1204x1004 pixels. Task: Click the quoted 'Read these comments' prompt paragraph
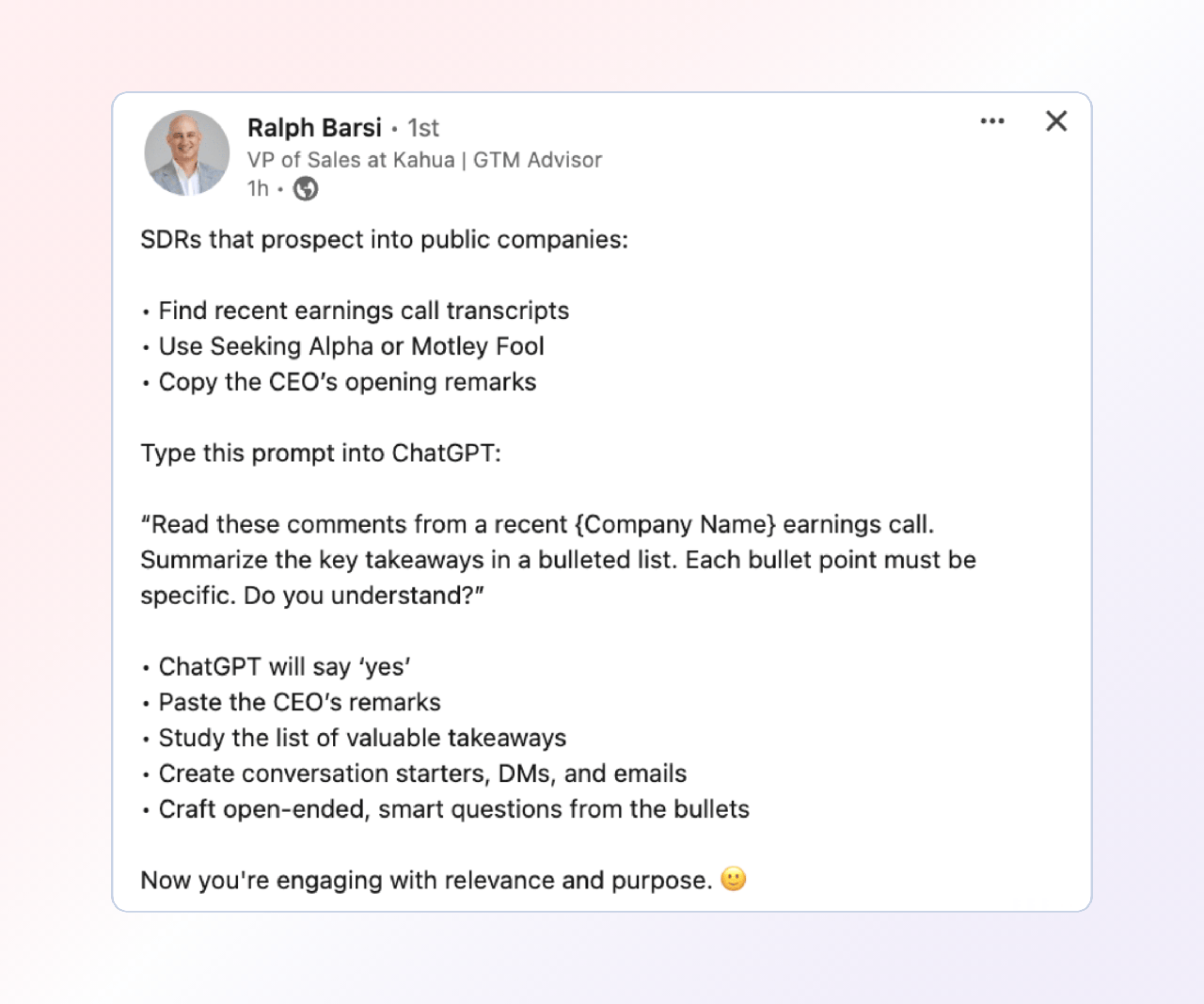[558, 560]
